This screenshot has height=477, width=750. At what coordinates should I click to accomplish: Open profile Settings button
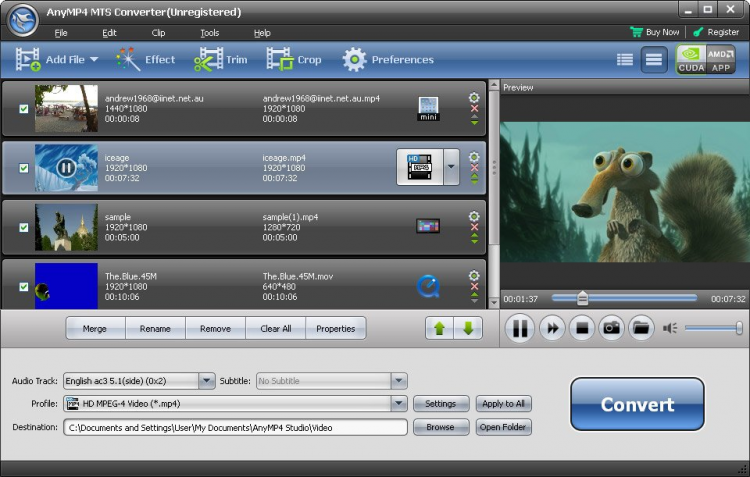tap(441, 403)
